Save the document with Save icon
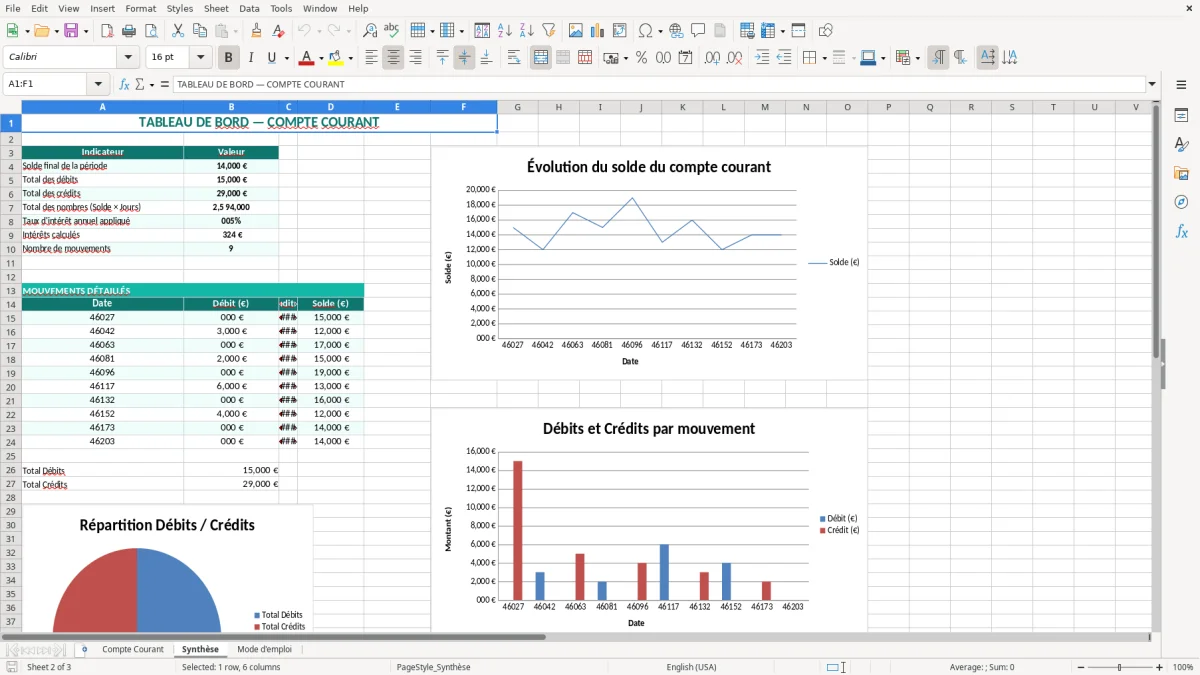 (71, 31)
